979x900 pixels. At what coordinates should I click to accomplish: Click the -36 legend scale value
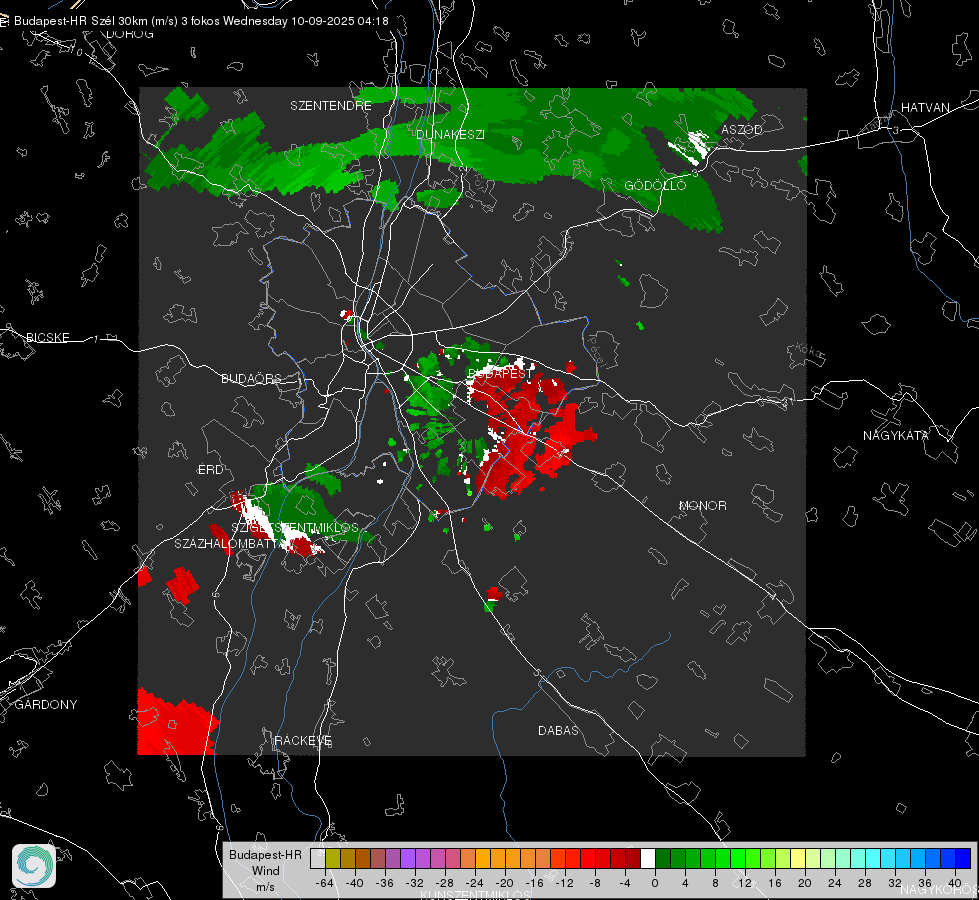[x=384, y=883]
